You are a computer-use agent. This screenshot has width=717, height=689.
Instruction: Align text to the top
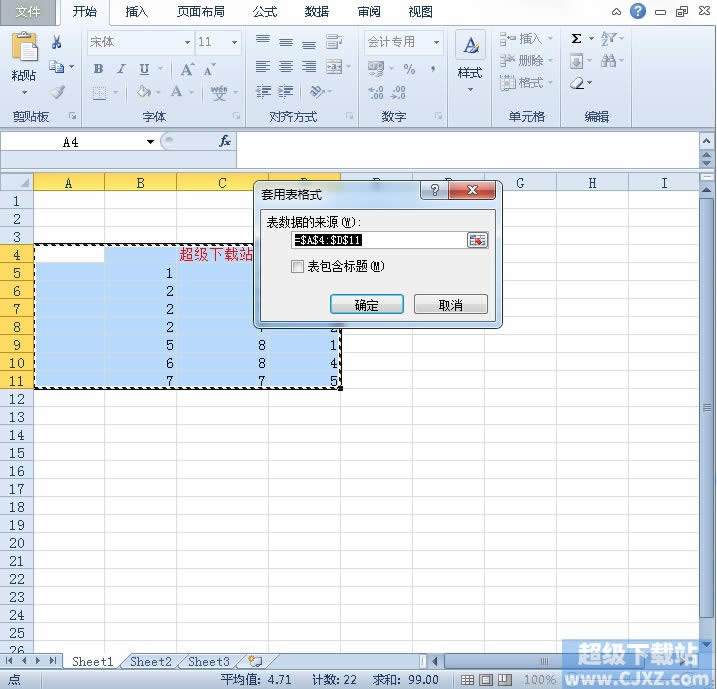point(262,41)
